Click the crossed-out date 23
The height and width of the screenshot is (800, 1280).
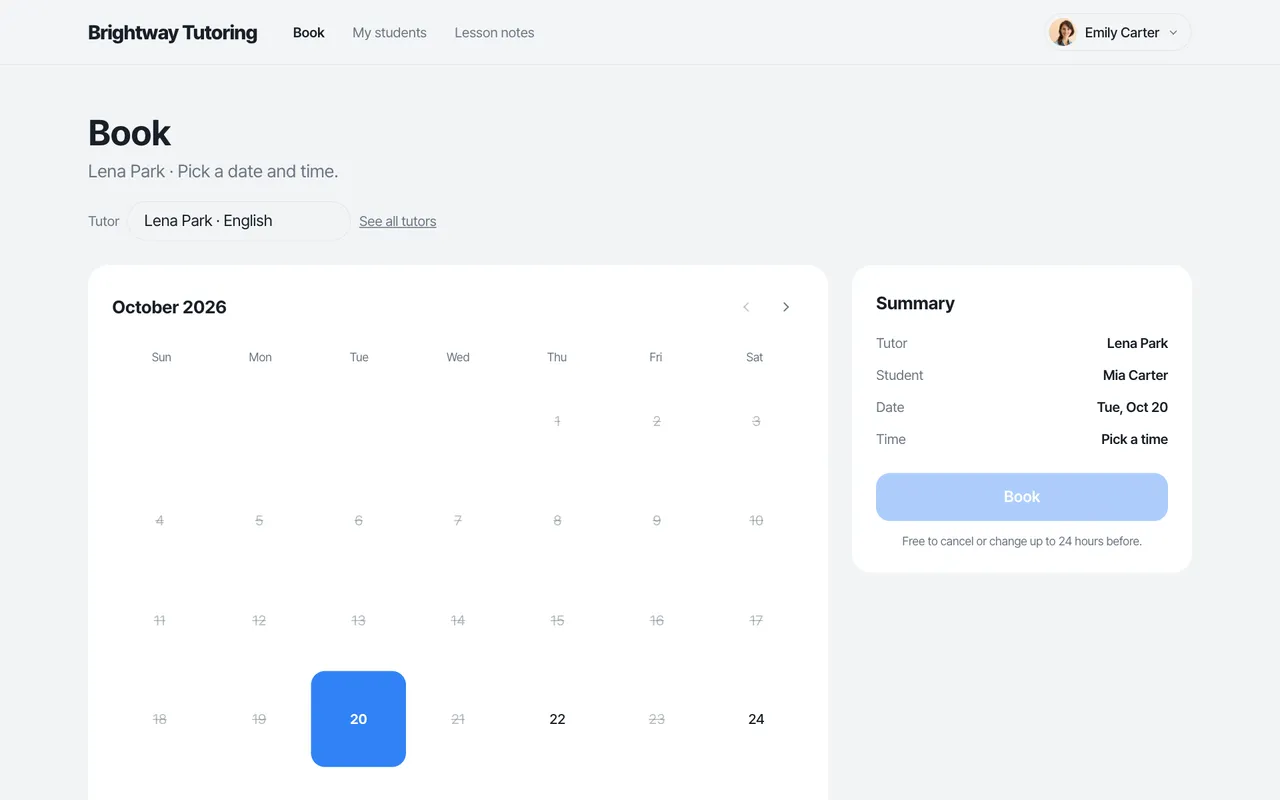tap(656, 719)
